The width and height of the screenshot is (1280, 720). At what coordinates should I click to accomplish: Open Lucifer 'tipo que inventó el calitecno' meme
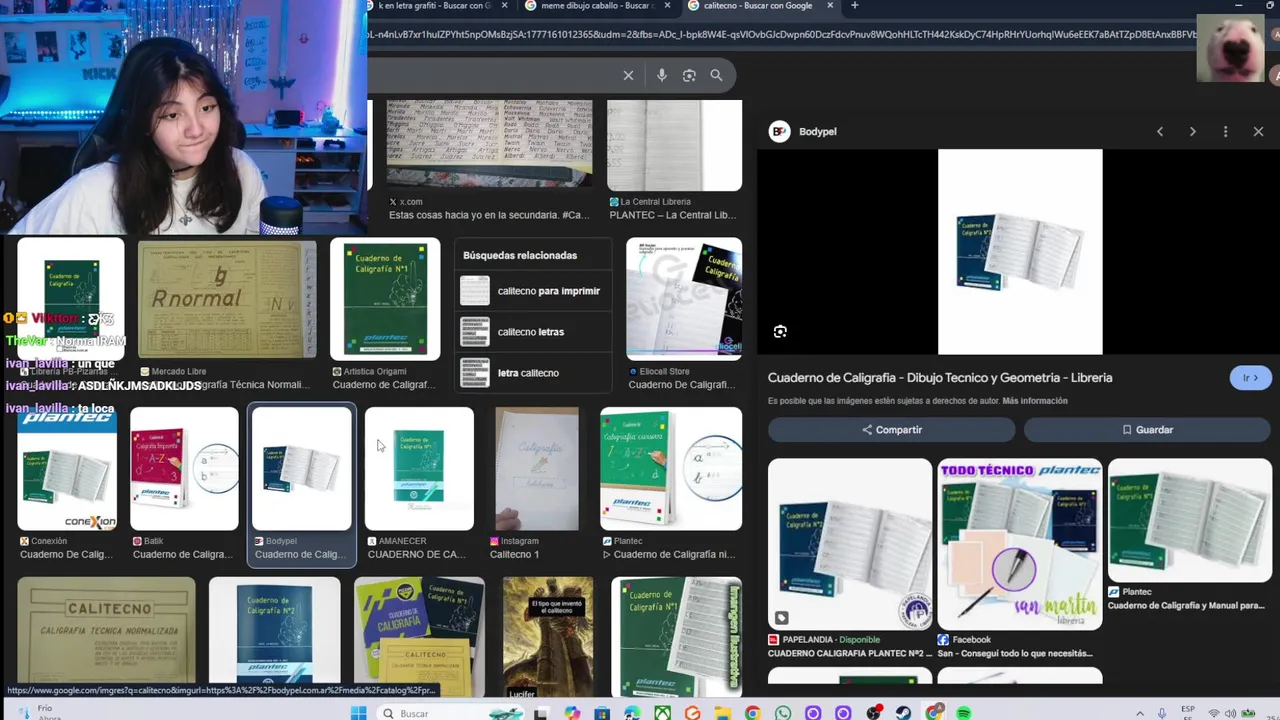(x=547, y=636)
